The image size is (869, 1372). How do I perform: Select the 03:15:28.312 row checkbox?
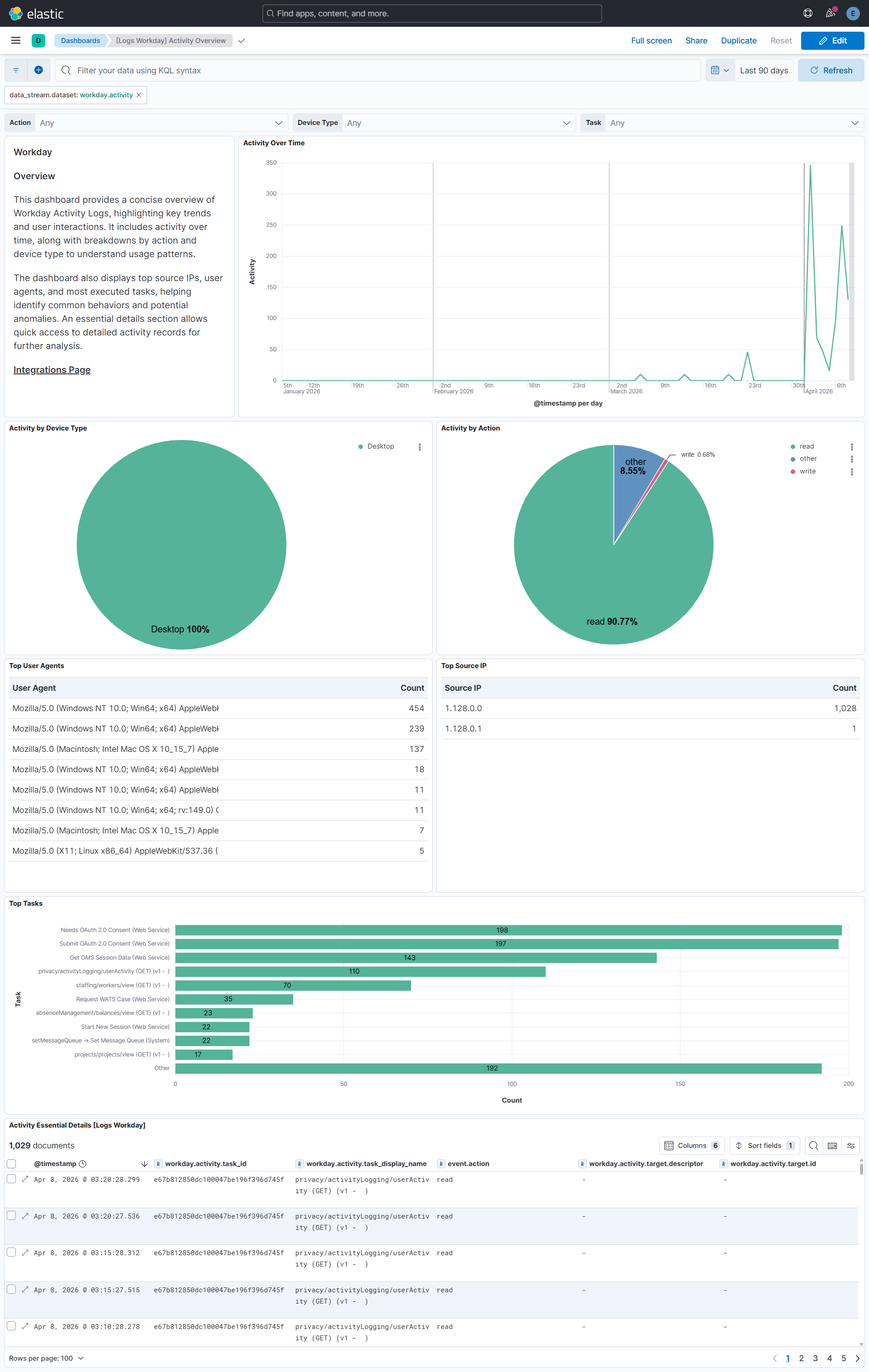(11, 1252)
